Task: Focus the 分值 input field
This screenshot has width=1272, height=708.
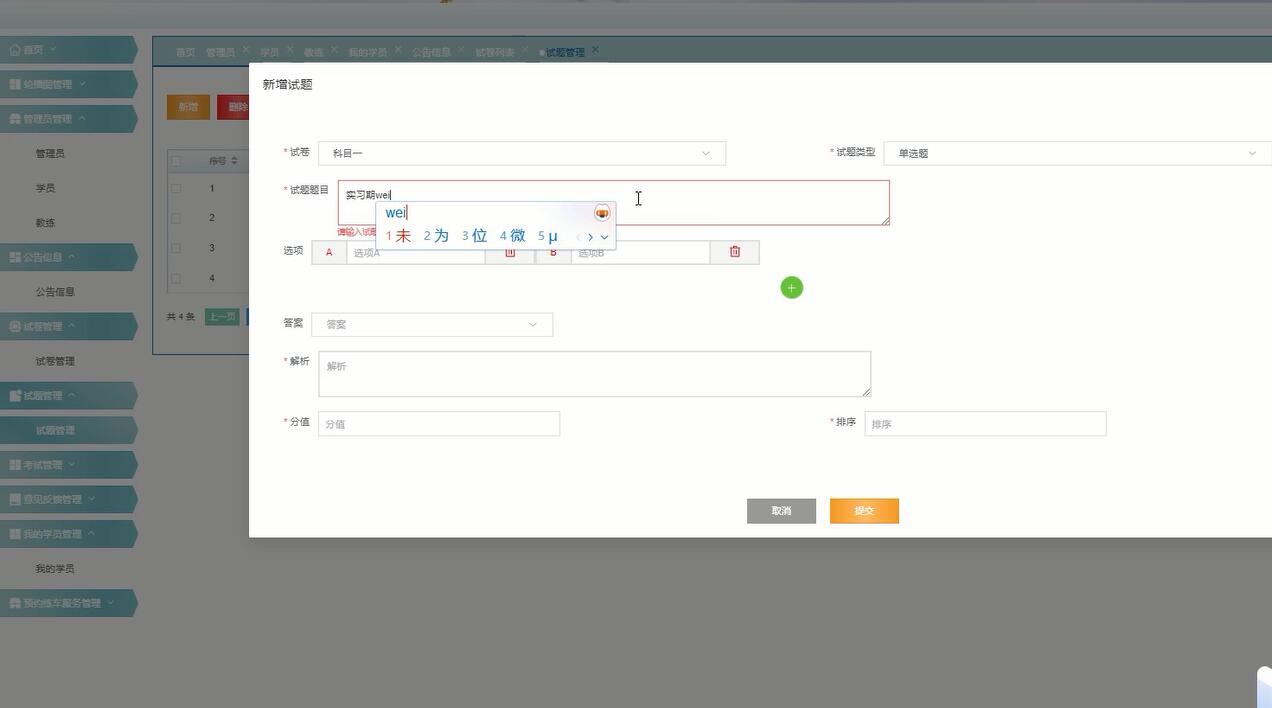Action: coord(439,424)
